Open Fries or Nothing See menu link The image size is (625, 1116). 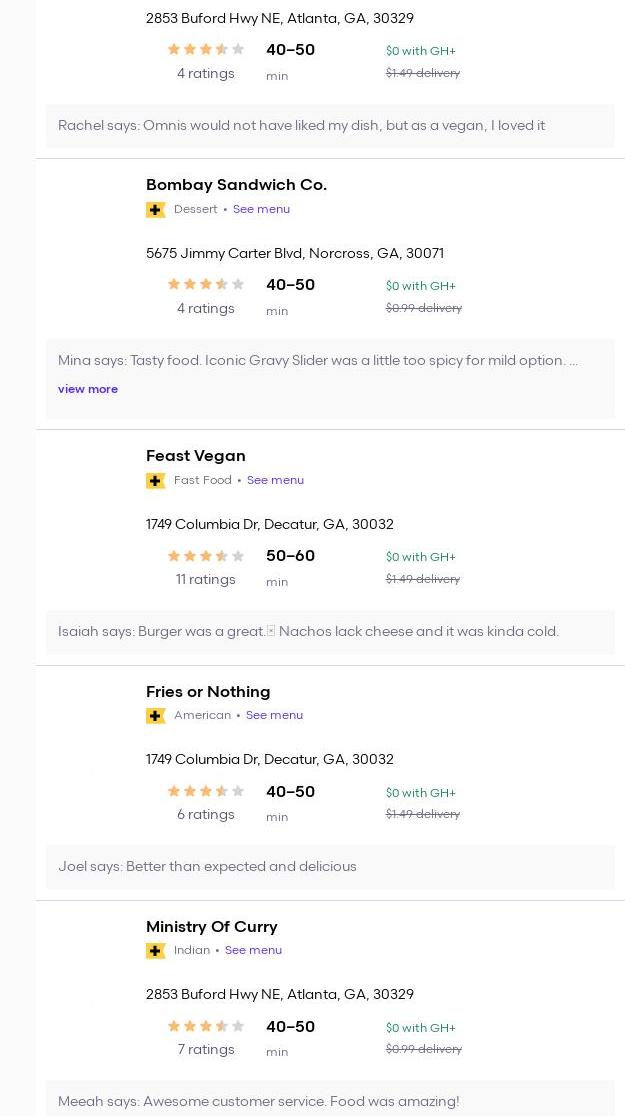click(274, 715)
